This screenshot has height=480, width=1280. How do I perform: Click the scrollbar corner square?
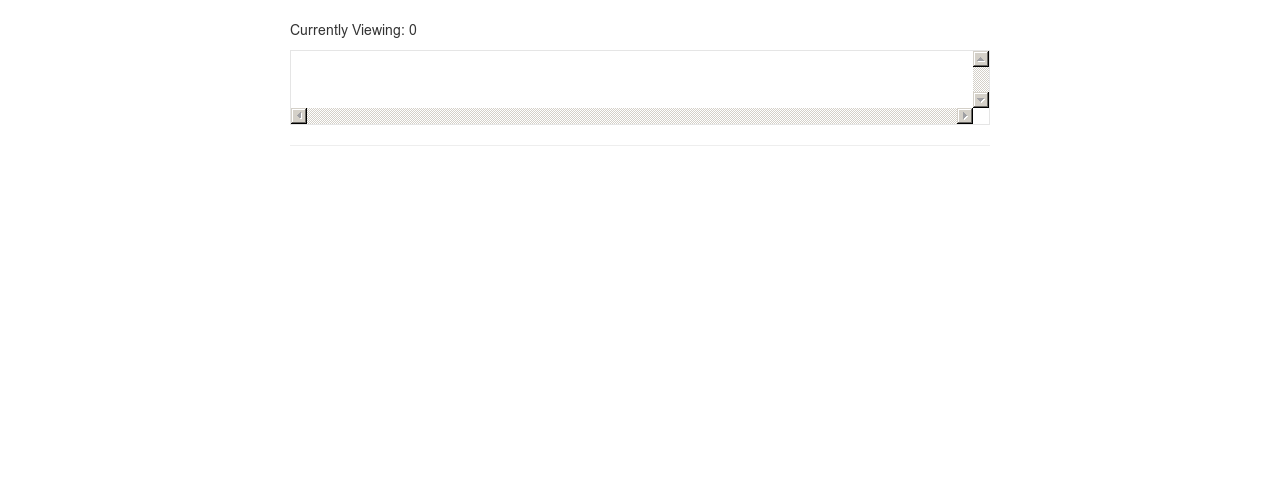[x=981, y=116]
